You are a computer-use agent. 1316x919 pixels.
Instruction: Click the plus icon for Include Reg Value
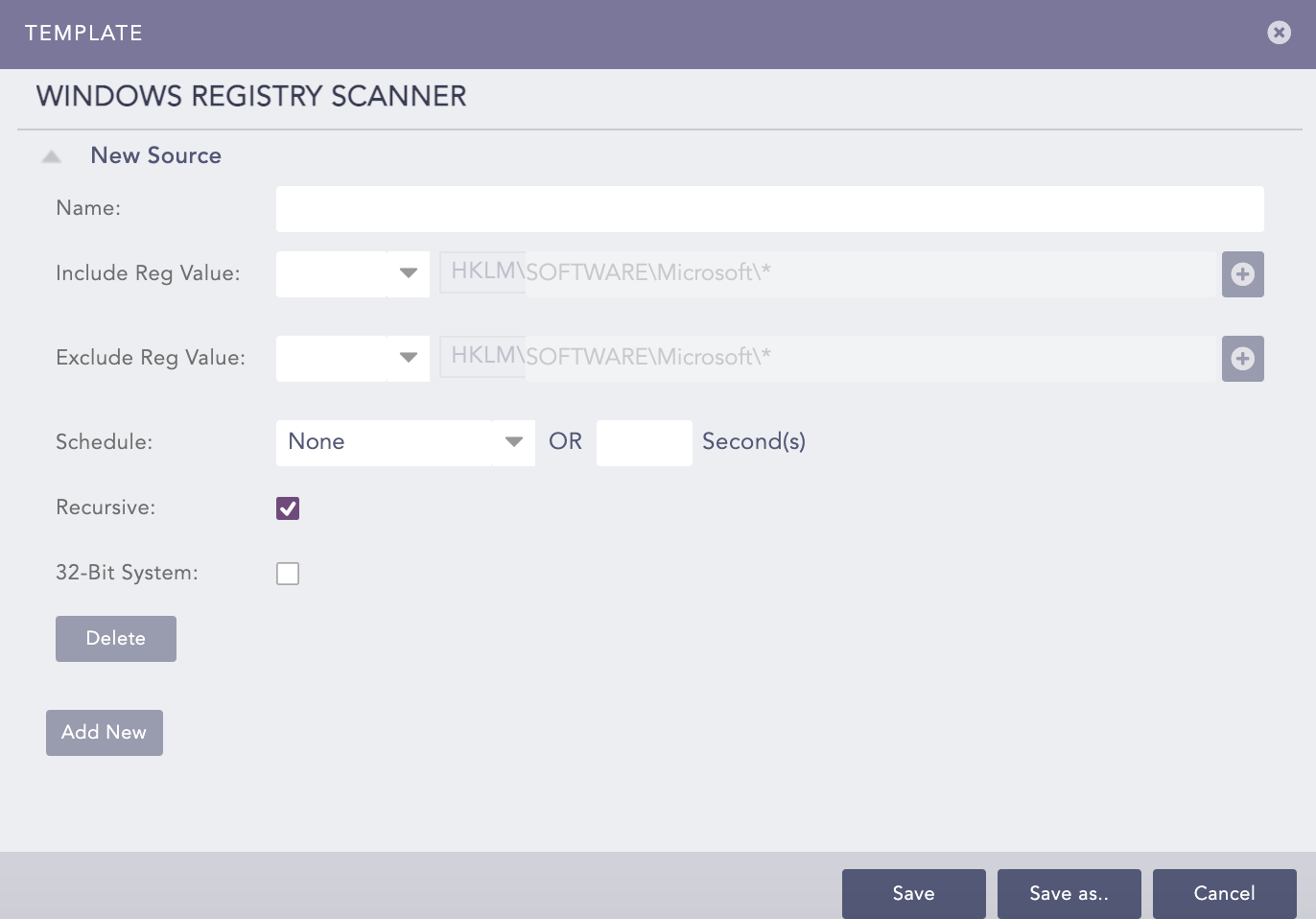pos(1242,274)
